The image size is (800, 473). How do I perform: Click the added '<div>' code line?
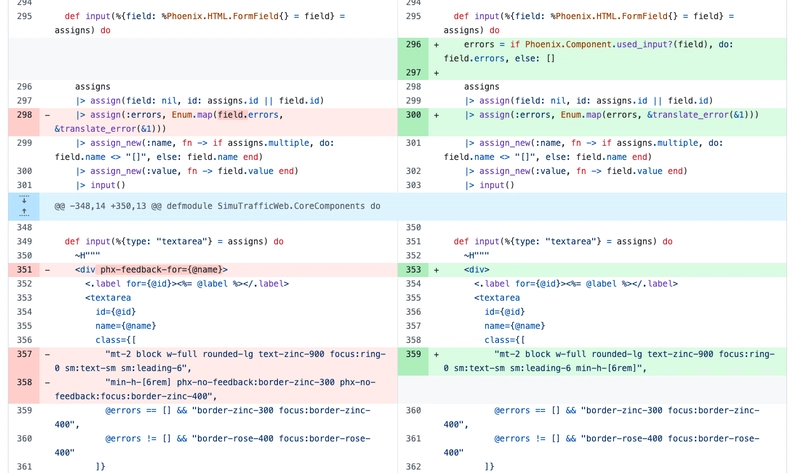[477, 269]
